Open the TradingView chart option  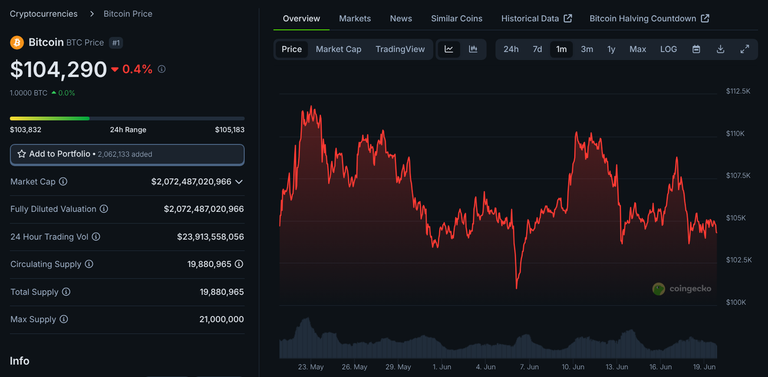(400, 49)
